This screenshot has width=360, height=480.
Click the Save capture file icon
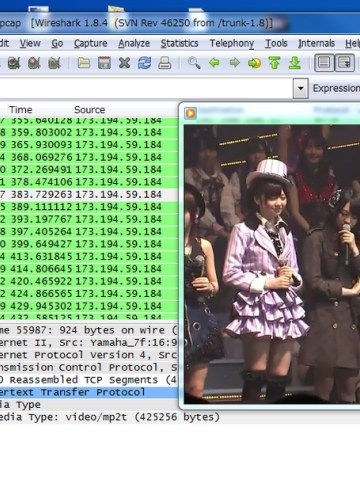click(104, 63)
